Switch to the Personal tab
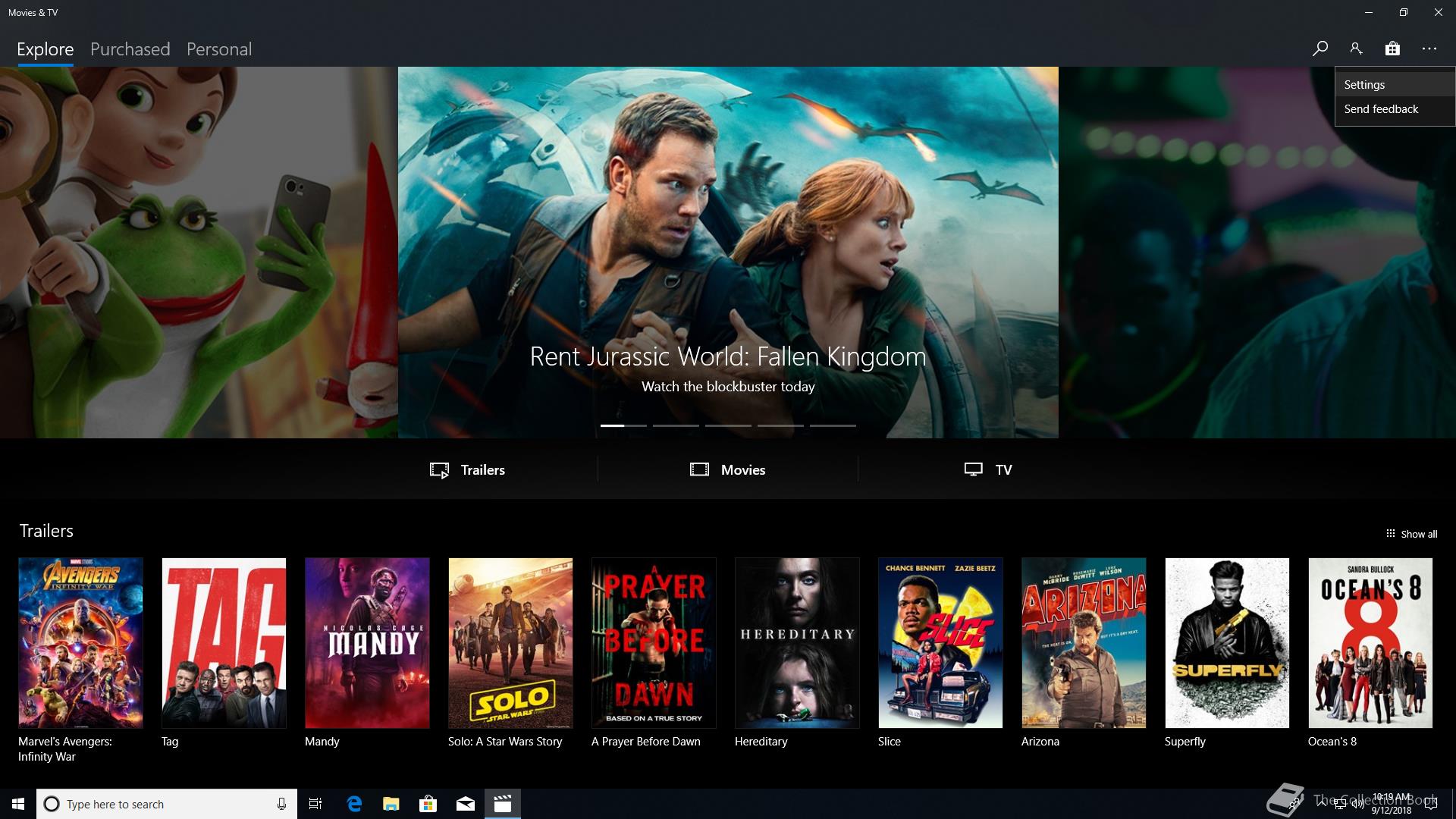The height and width of the screenshot is (819, 1456). pyautogui.click(x=219, y=49)
